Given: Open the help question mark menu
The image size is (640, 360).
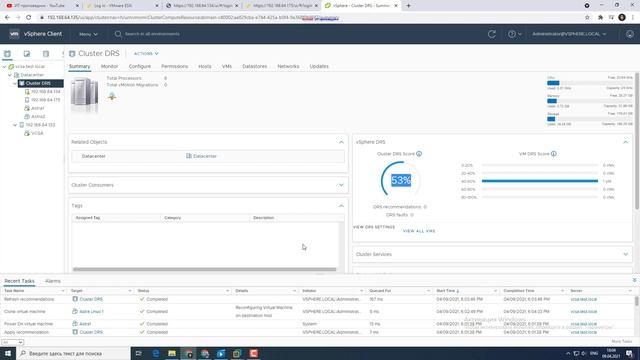Looking at the screenshot, I should tap(514, 34).
